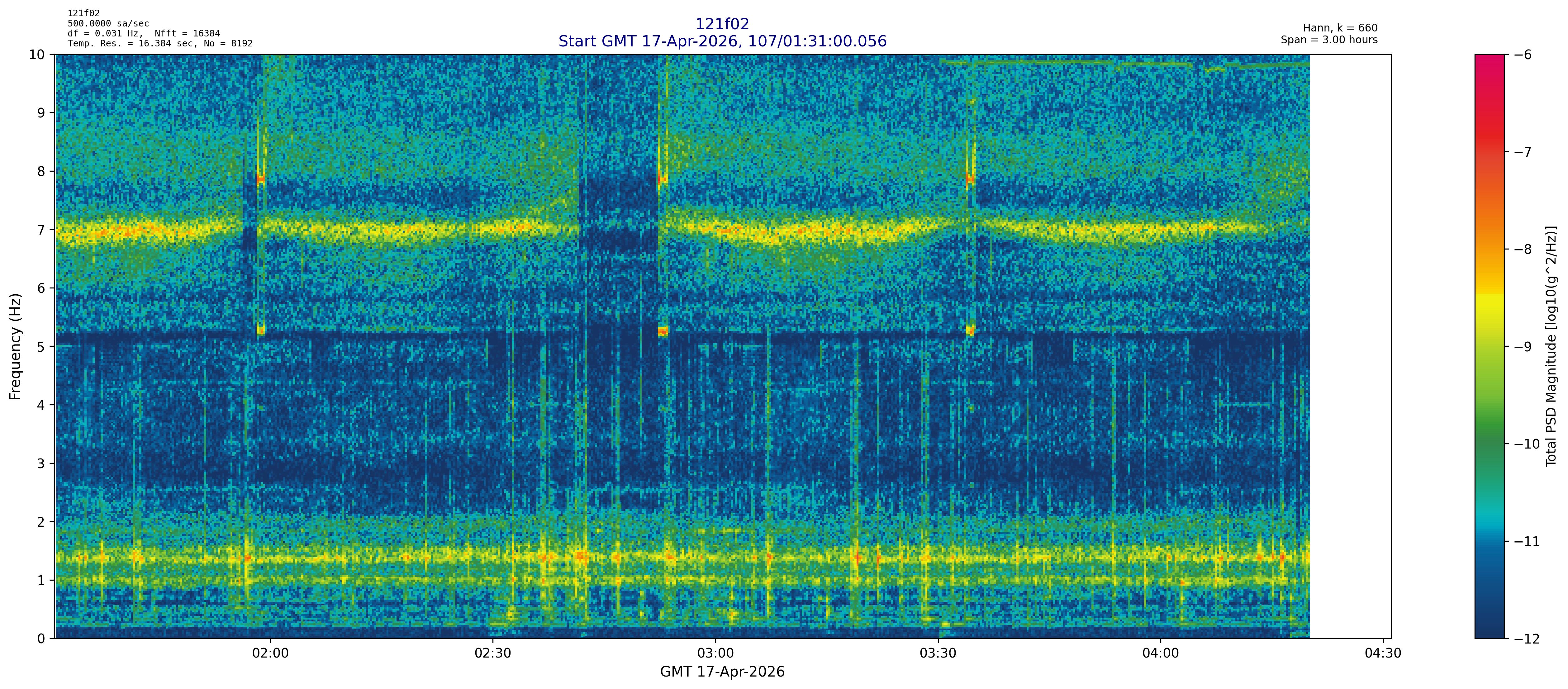This screenshot has width=1568, height=689.
Task: Click the 'Frequency (Hz)' y-axis label
Action: pyautogui.click(x=15, y=346)
